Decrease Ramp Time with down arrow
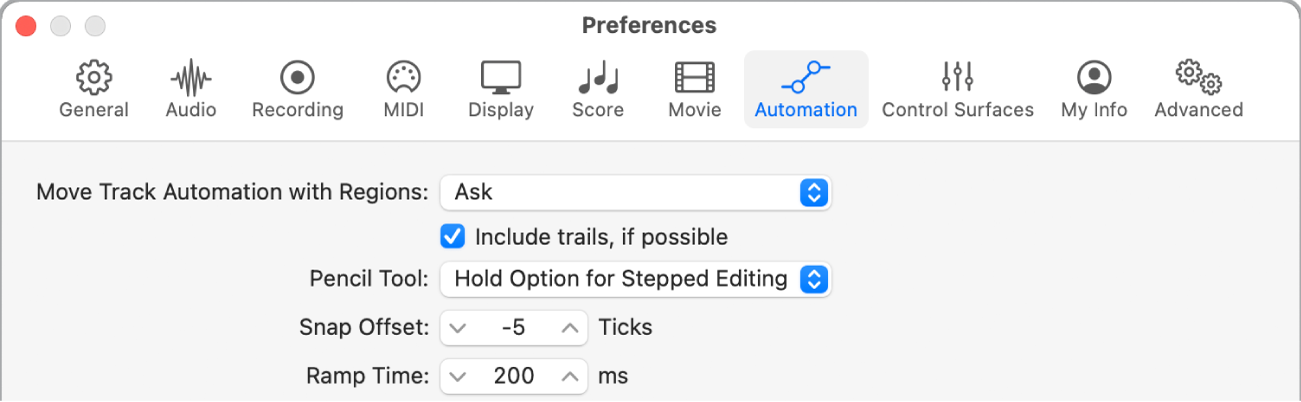The height and width of the screenshot is (402, 1301). click(x=458, y=377)
